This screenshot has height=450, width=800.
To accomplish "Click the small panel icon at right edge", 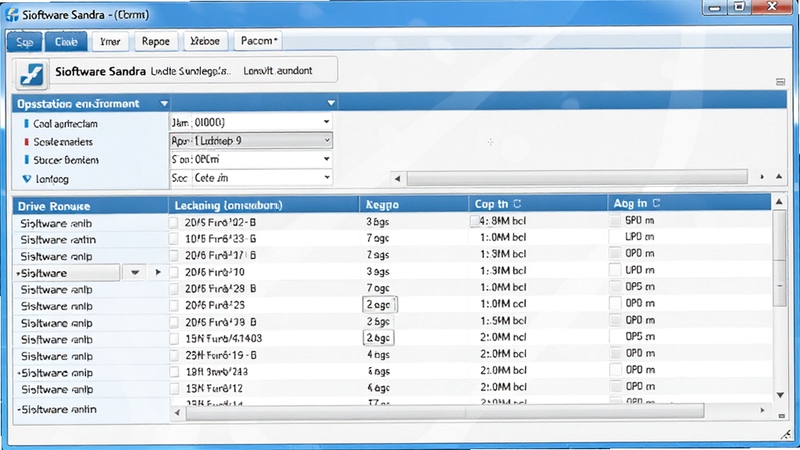I will click(x=780, y=82).
